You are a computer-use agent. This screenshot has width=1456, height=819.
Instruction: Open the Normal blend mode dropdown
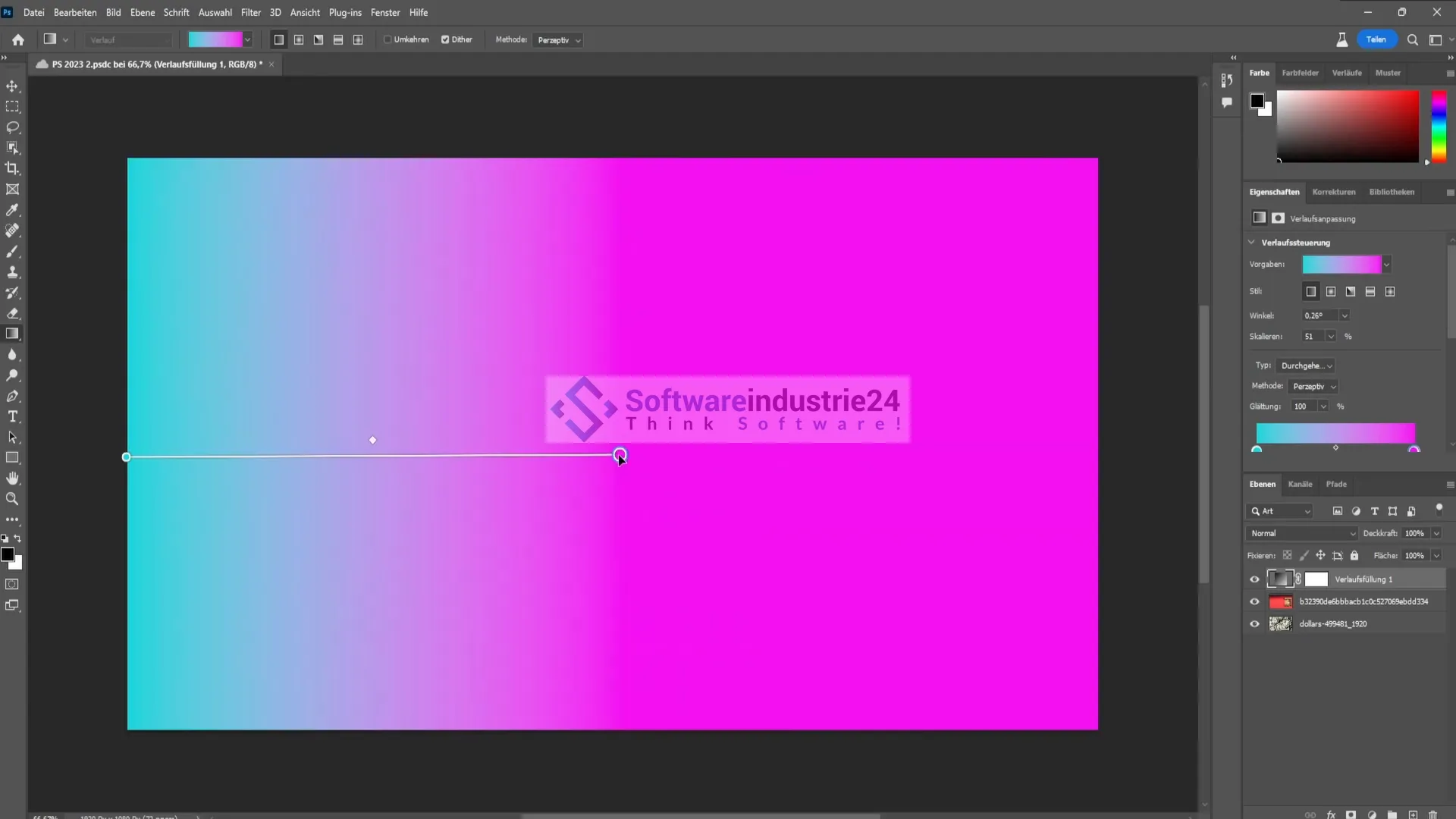tap(1301, 533)
